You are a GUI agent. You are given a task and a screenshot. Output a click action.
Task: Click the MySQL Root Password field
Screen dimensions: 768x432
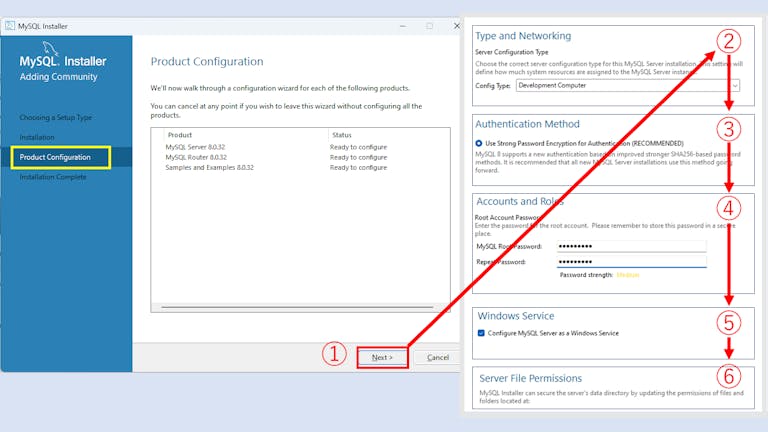[631, 246]
